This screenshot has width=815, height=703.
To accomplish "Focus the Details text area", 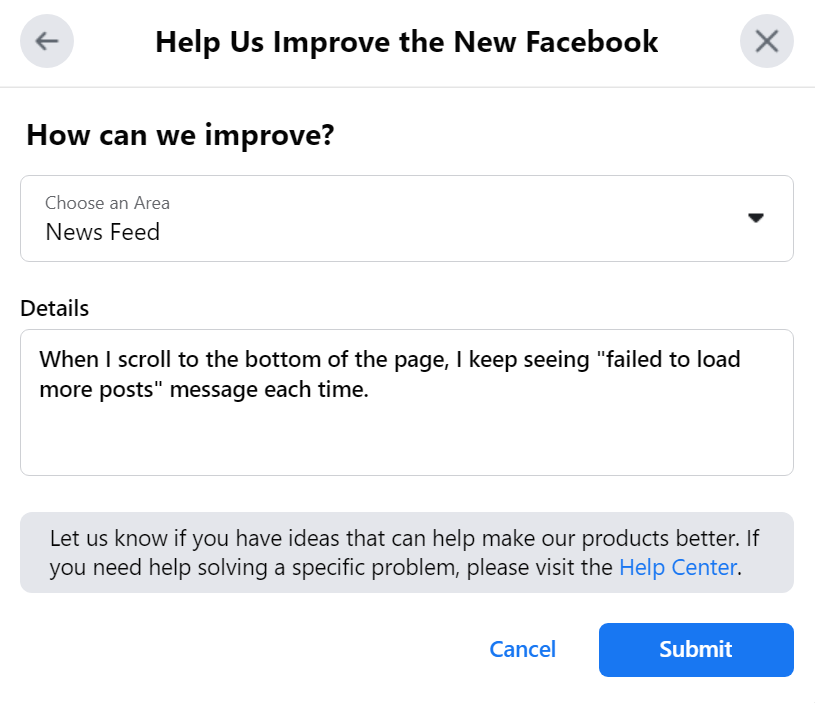I will (406, 430).
